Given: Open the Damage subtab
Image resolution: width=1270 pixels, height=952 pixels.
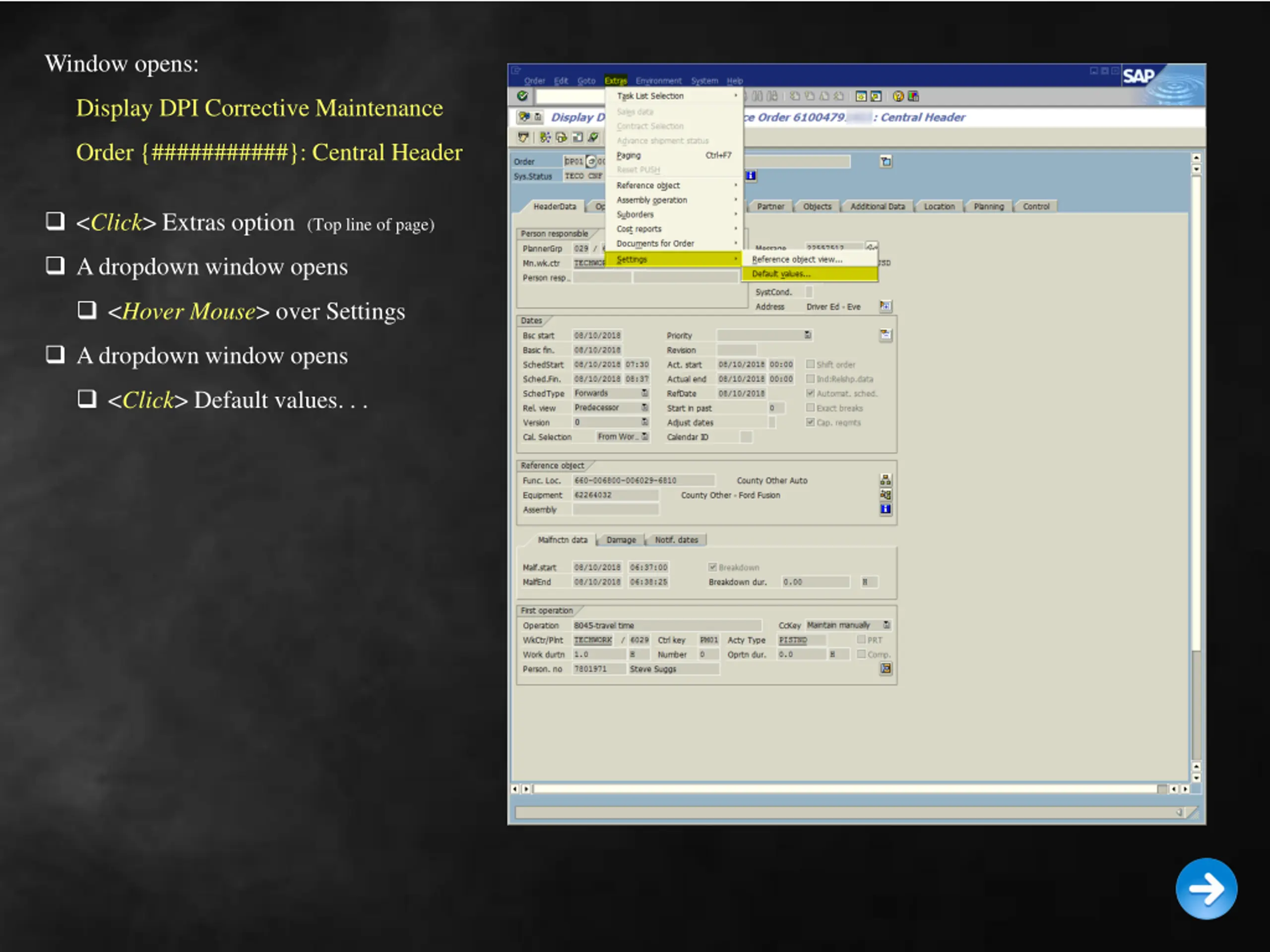Looking at the screenshot, I should [621, 539].
